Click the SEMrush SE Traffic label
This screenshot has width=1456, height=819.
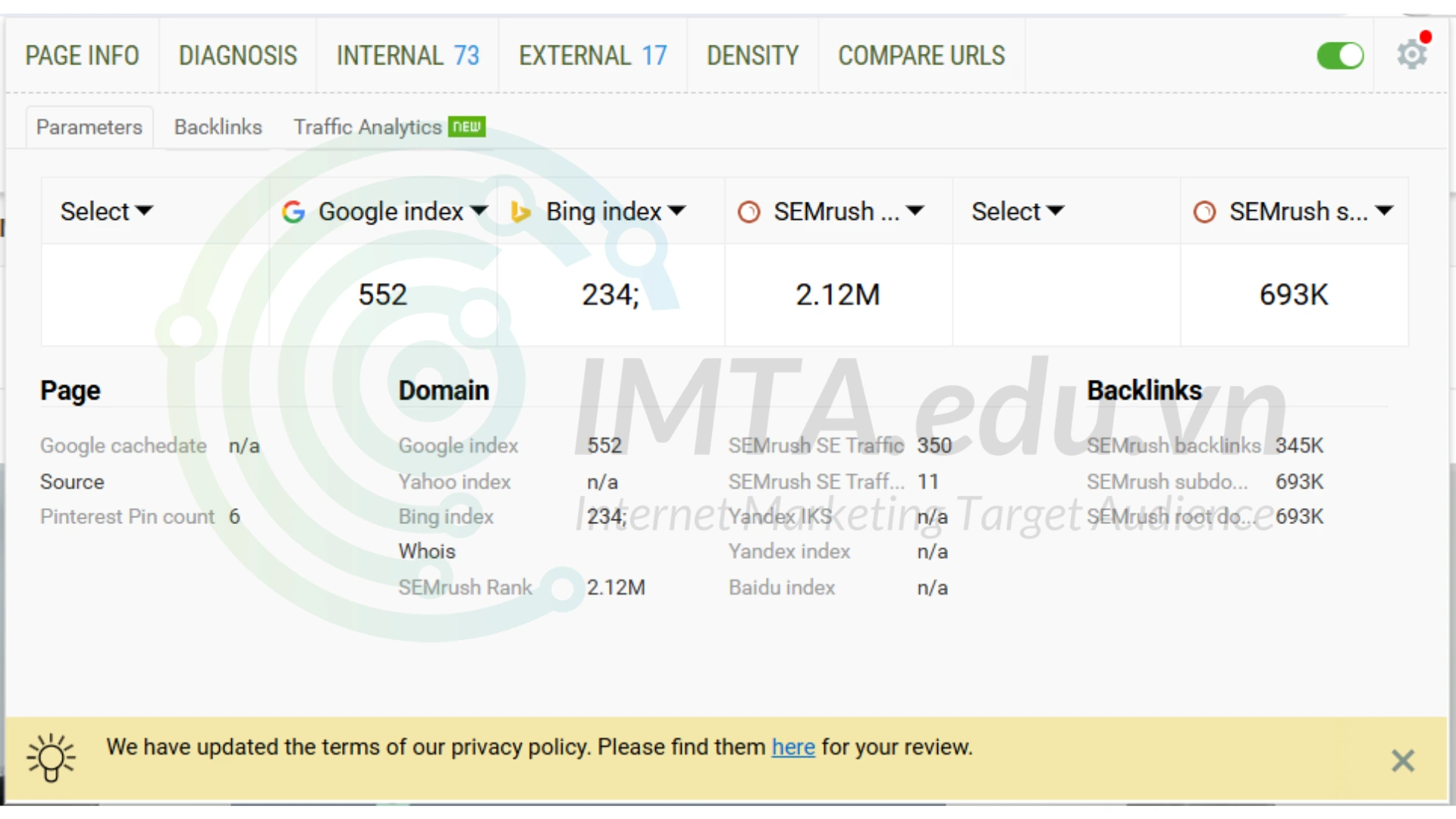816,446
